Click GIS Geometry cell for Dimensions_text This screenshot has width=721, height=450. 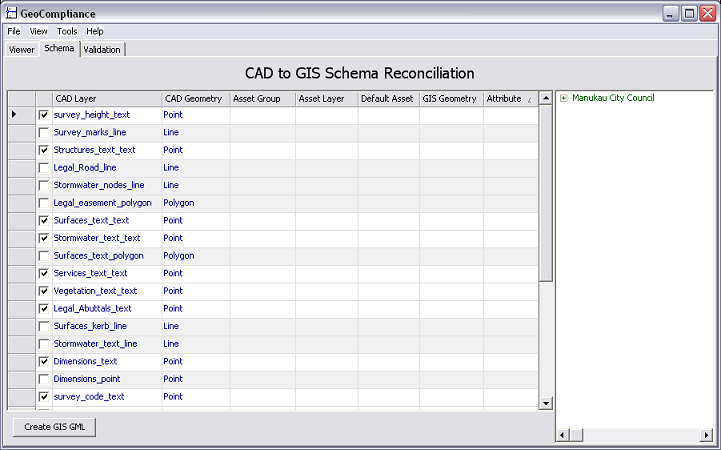click(451, 361)
